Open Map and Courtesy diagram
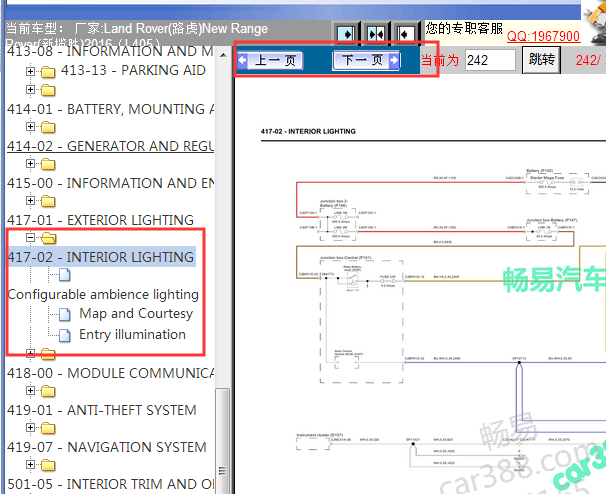The height and width of the screenshot is (494, 606). coord(136,313)
